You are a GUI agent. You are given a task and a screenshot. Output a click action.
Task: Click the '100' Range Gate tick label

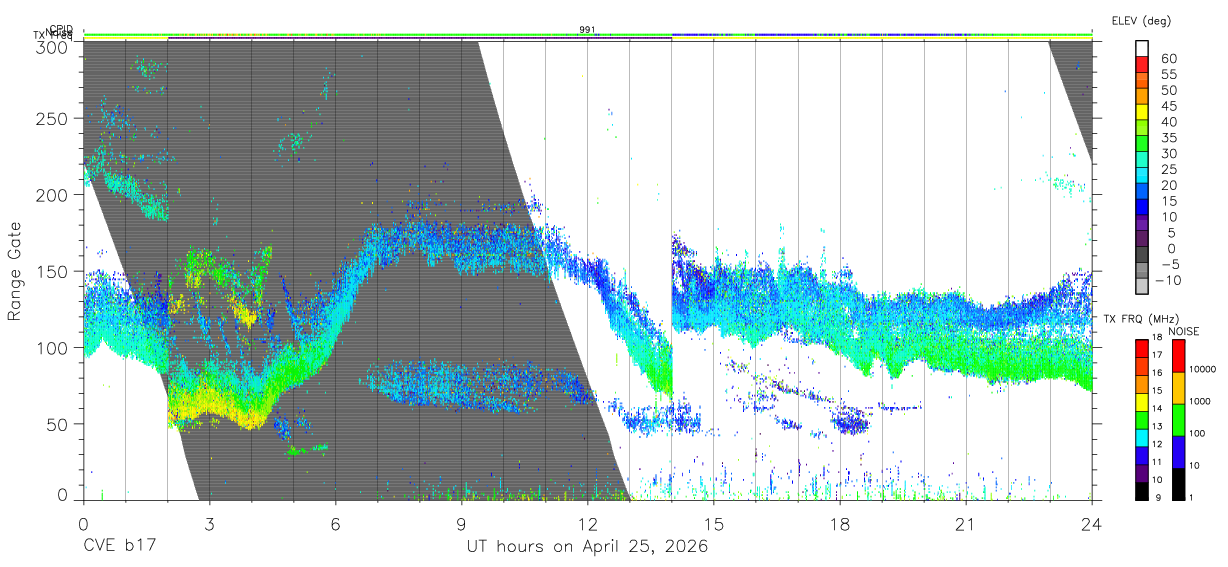tap(52, 347)
